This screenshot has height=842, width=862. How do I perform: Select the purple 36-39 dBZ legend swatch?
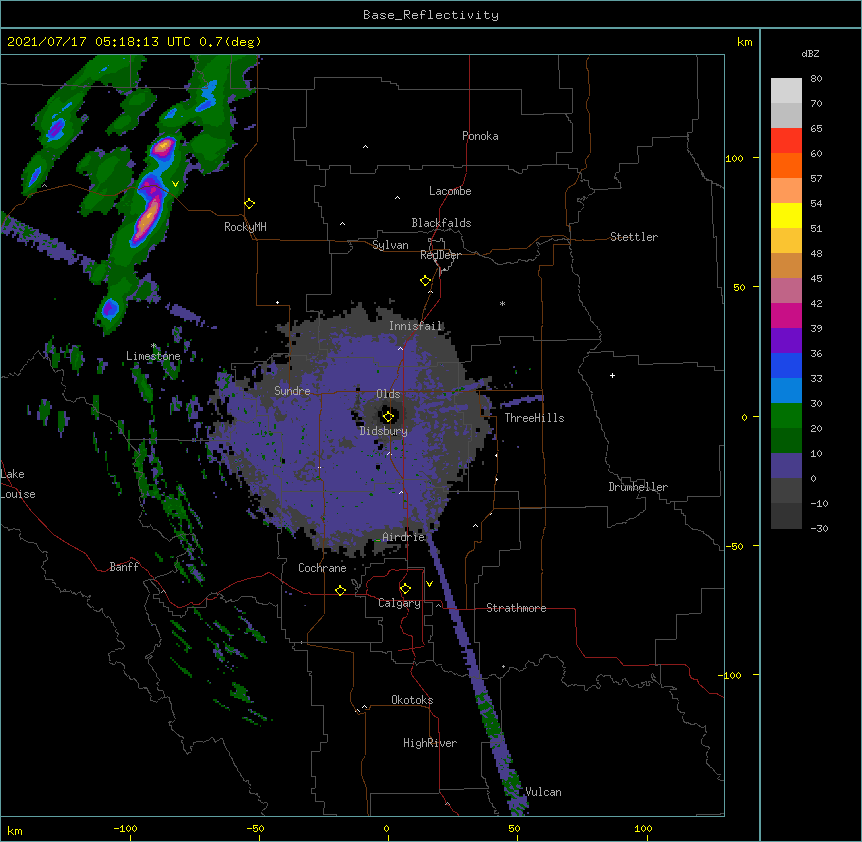786,341
